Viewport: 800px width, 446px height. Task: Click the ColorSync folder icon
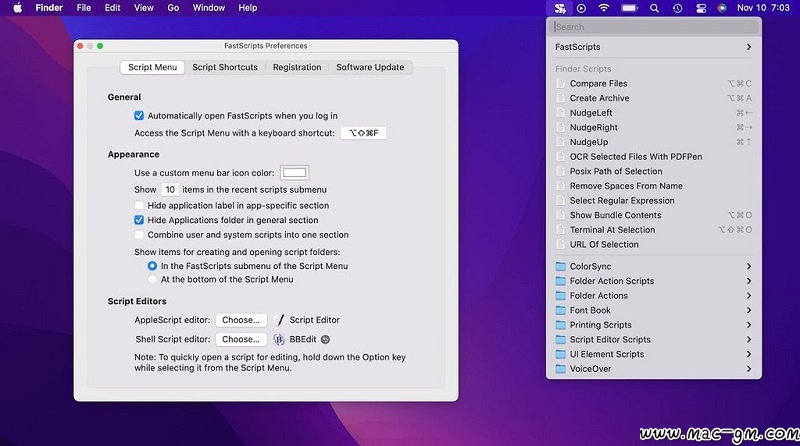pos(561,266)
